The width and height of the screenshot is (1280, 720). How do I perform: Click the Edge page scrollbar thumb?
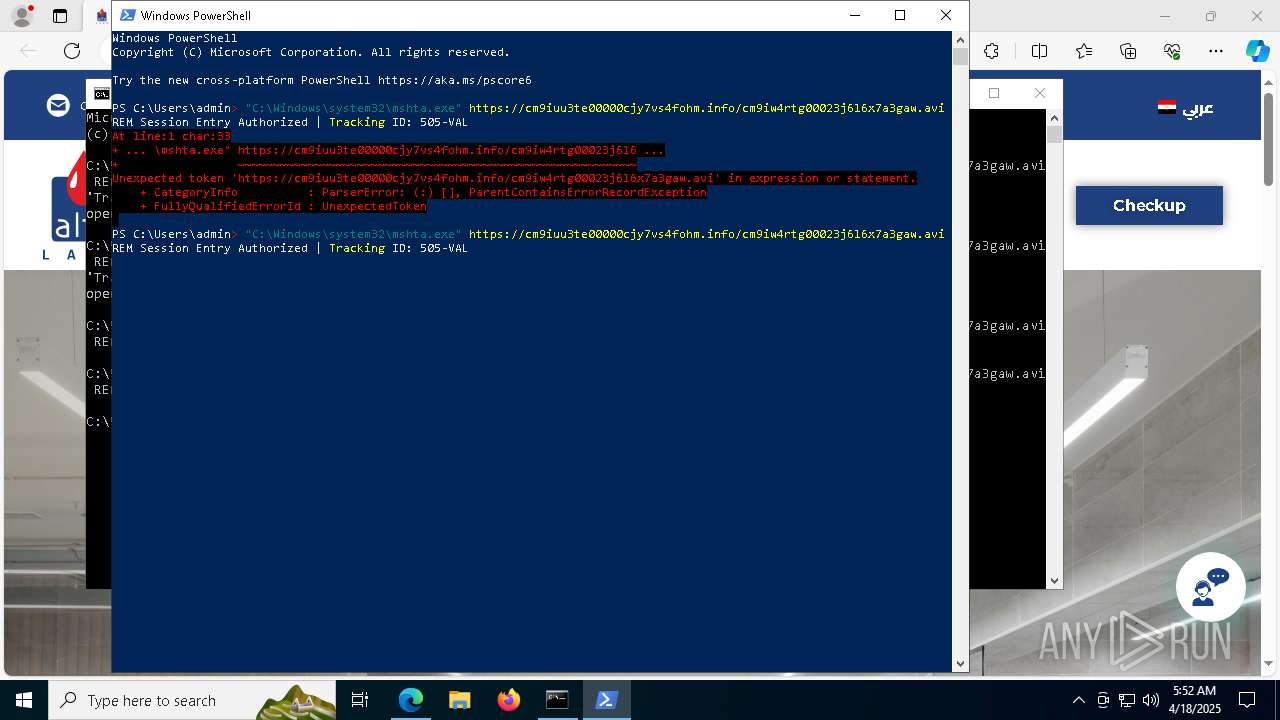(1269, 140)
